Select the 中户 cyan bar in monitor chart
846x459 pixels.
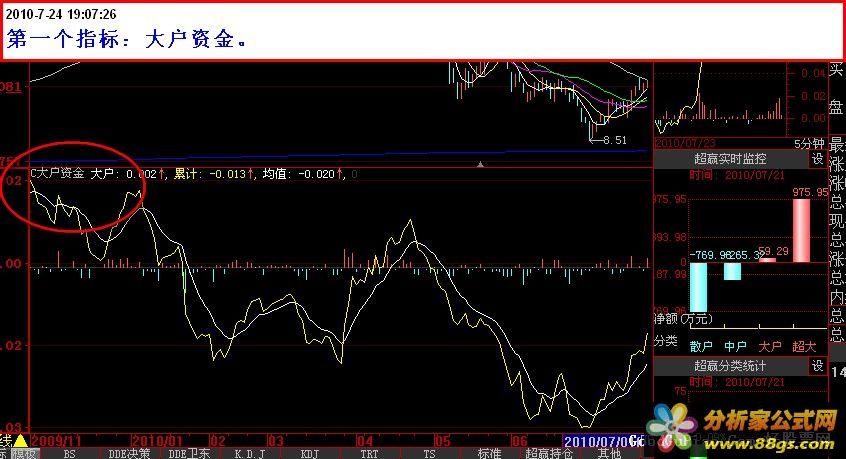coord(732,271)
